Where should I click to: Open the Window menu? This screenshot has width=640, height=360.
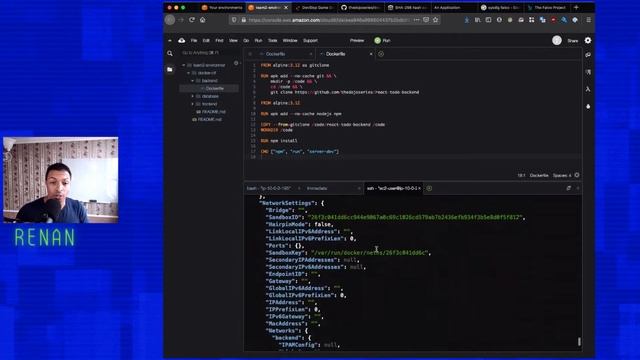[290, 40]
